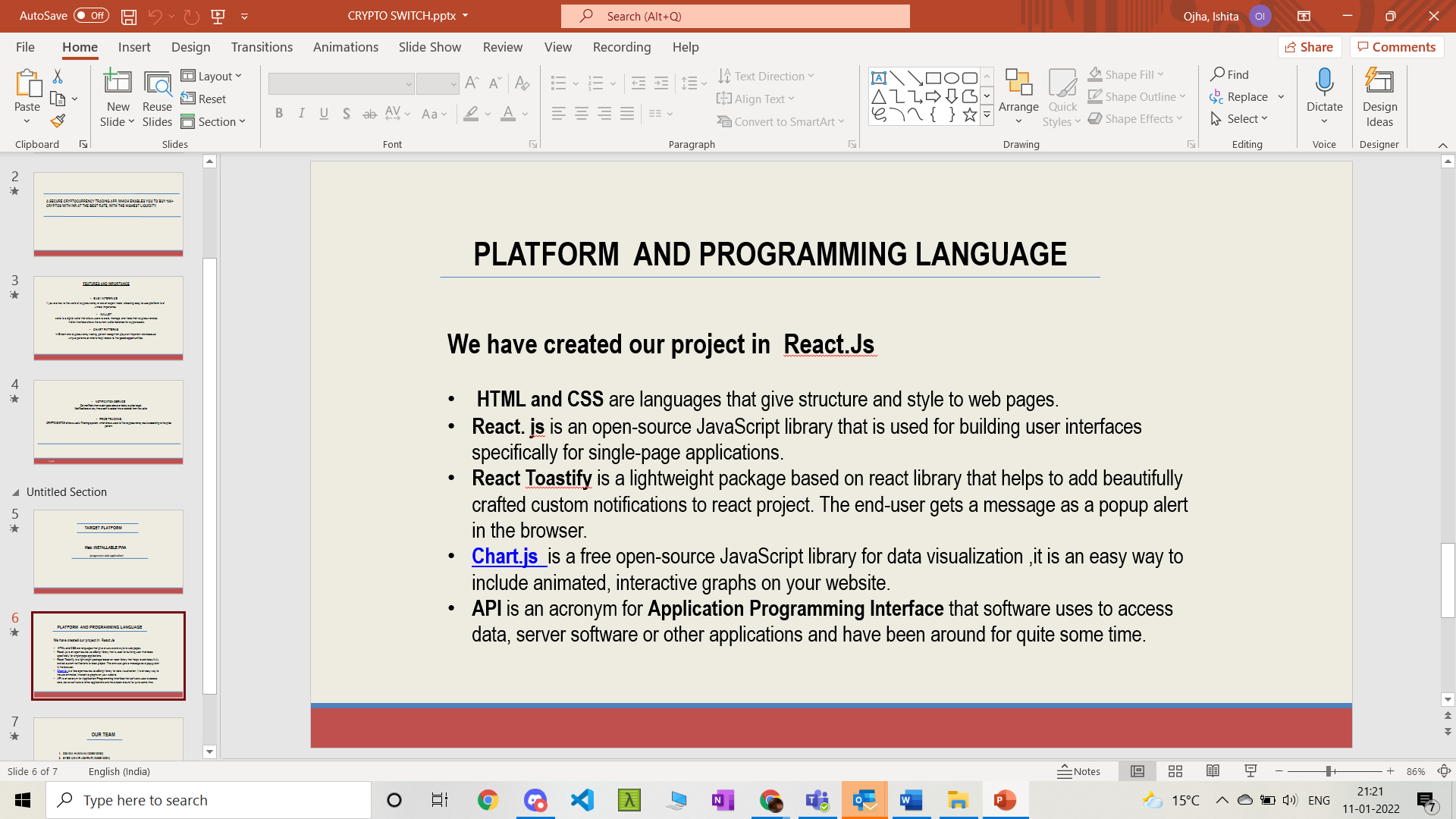Open Design Ideas pane
This screenshot has height=819, width=1456.
click(x=1379, y=97)
